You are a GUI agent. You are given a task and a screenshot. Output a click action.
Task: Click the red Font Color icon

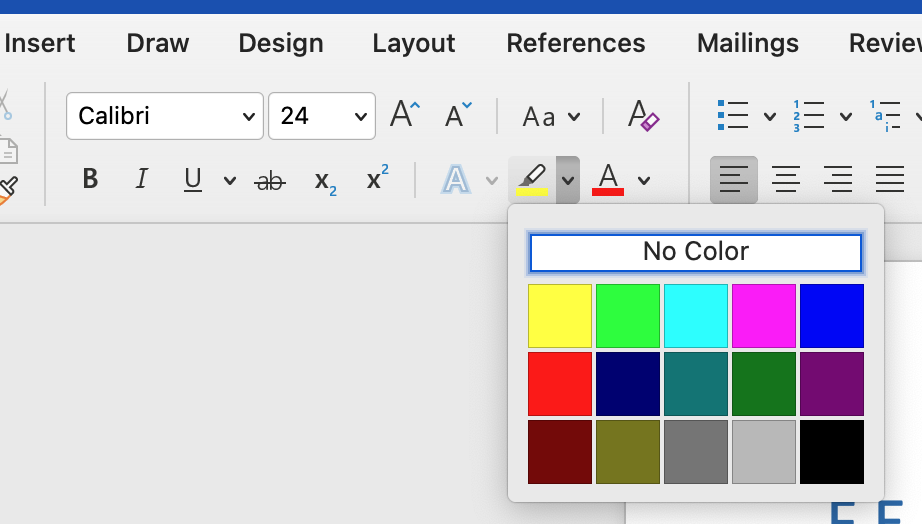point(608,180)
